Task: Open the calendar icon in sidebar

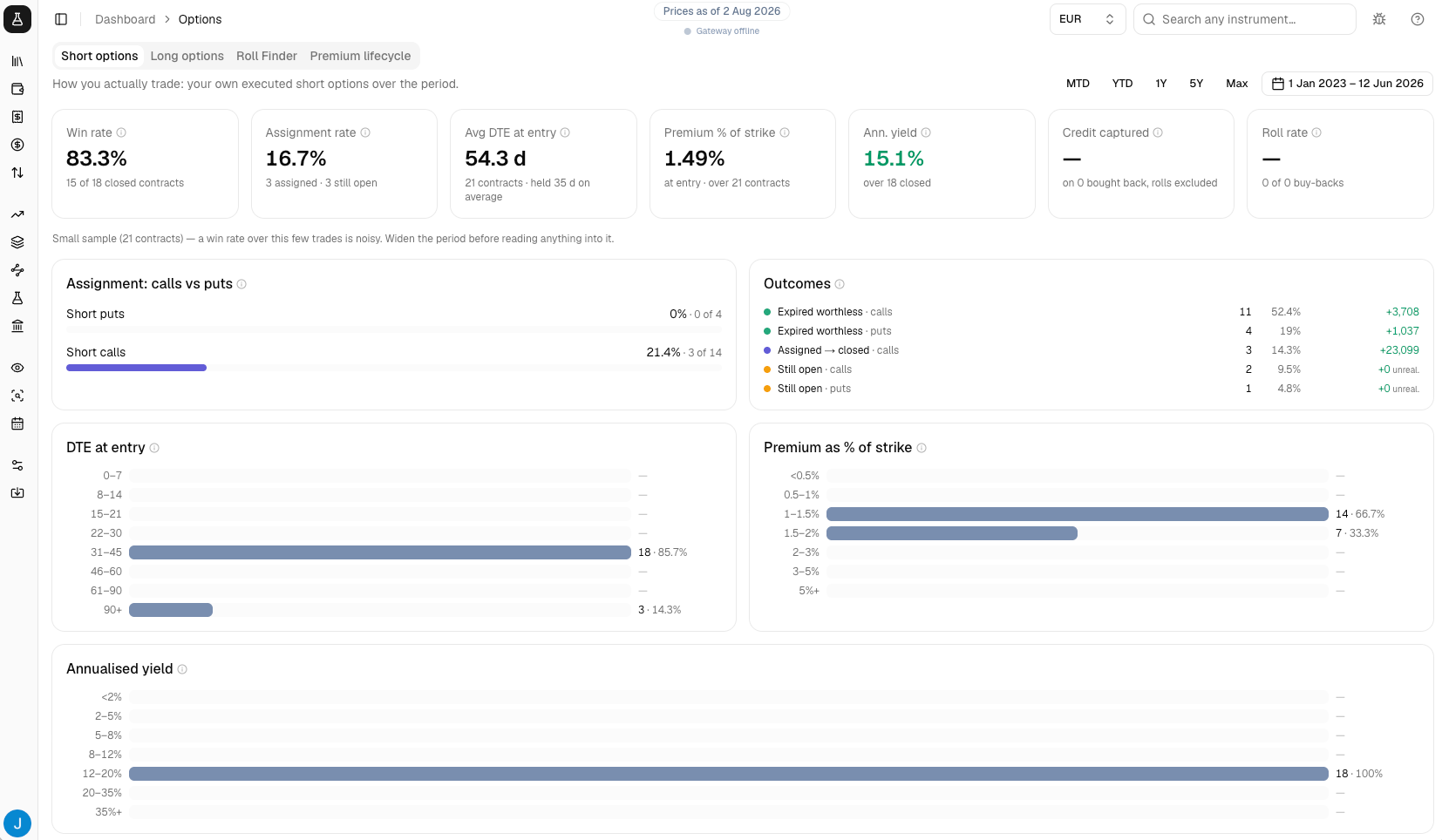Action: tap(17, 423)
